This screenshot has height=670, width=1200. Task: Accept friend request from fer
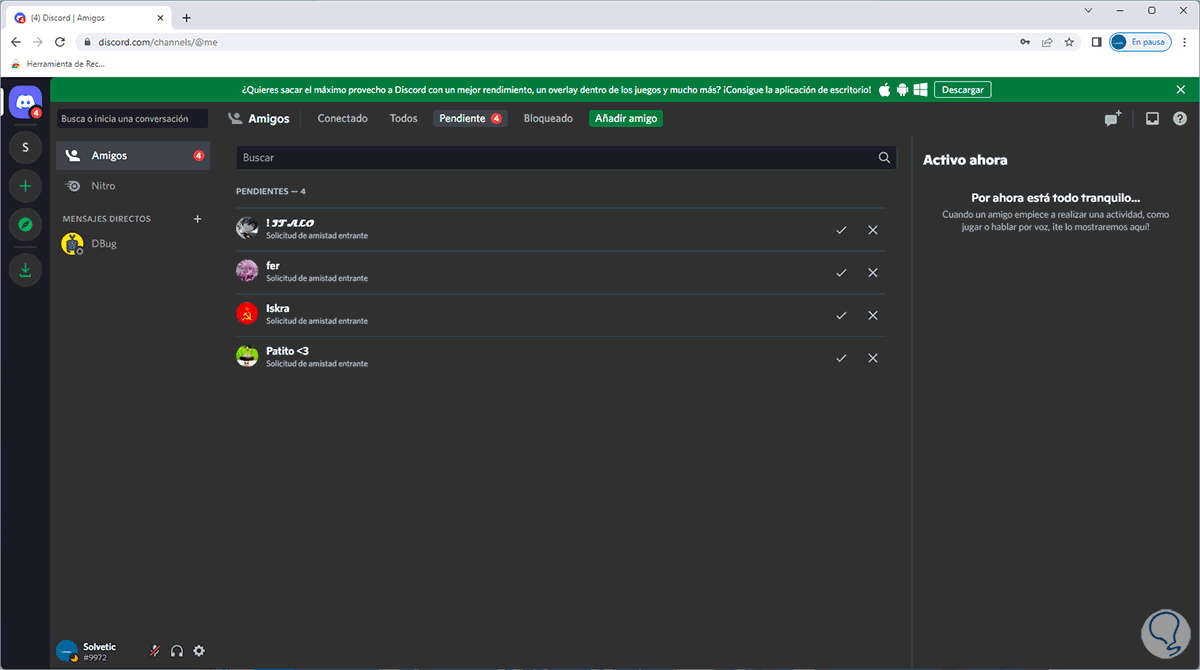(841, 272)
